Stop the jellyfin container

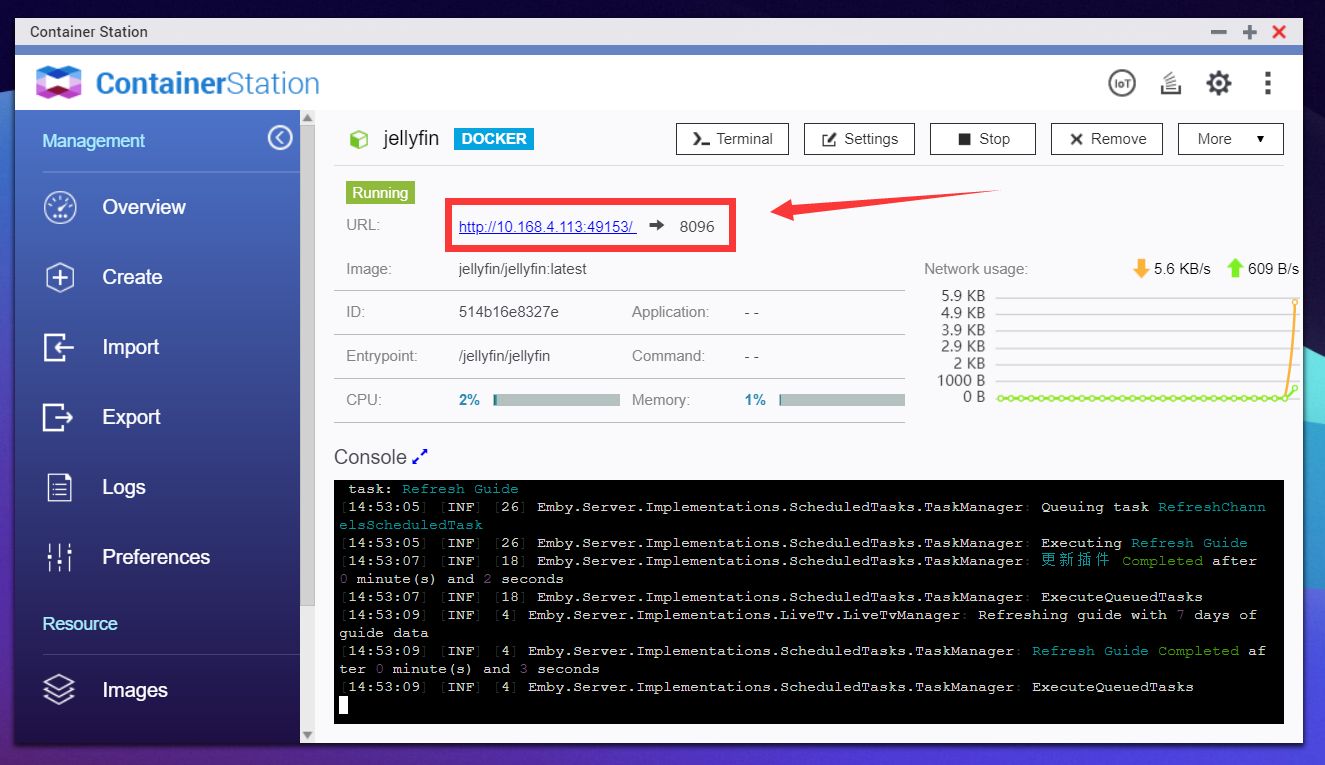coord(983,139)
